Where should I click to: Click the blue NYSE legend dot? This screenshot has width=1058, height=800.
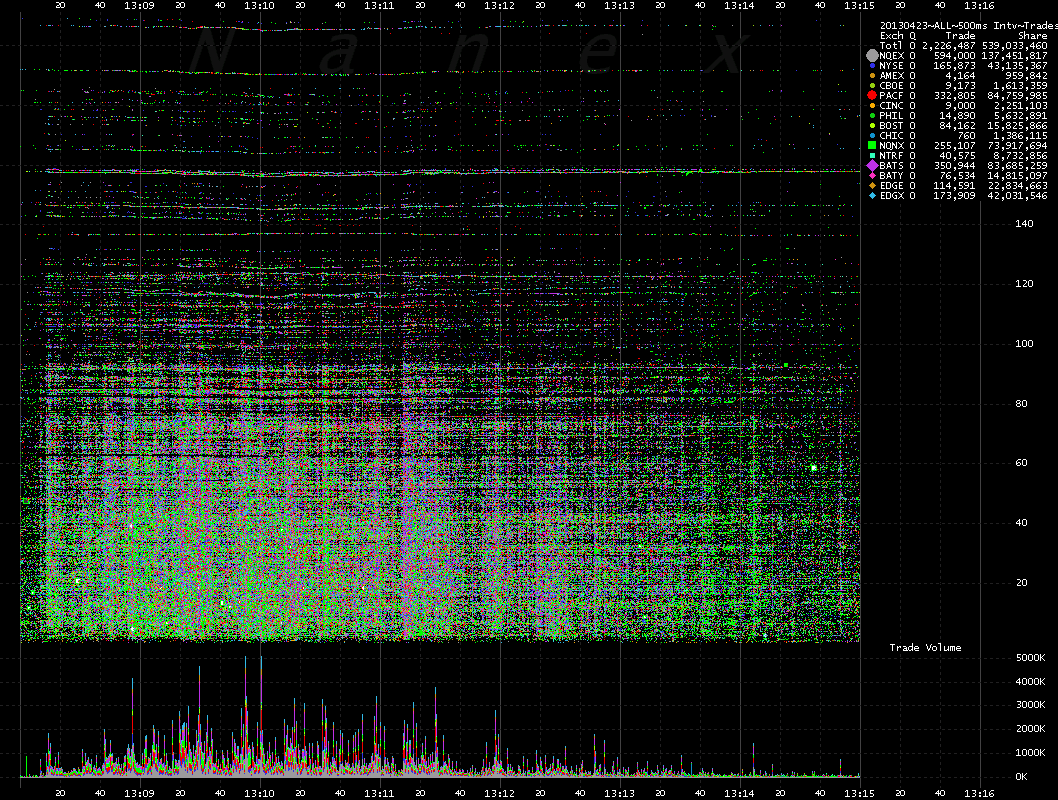(x=871, y=66)
